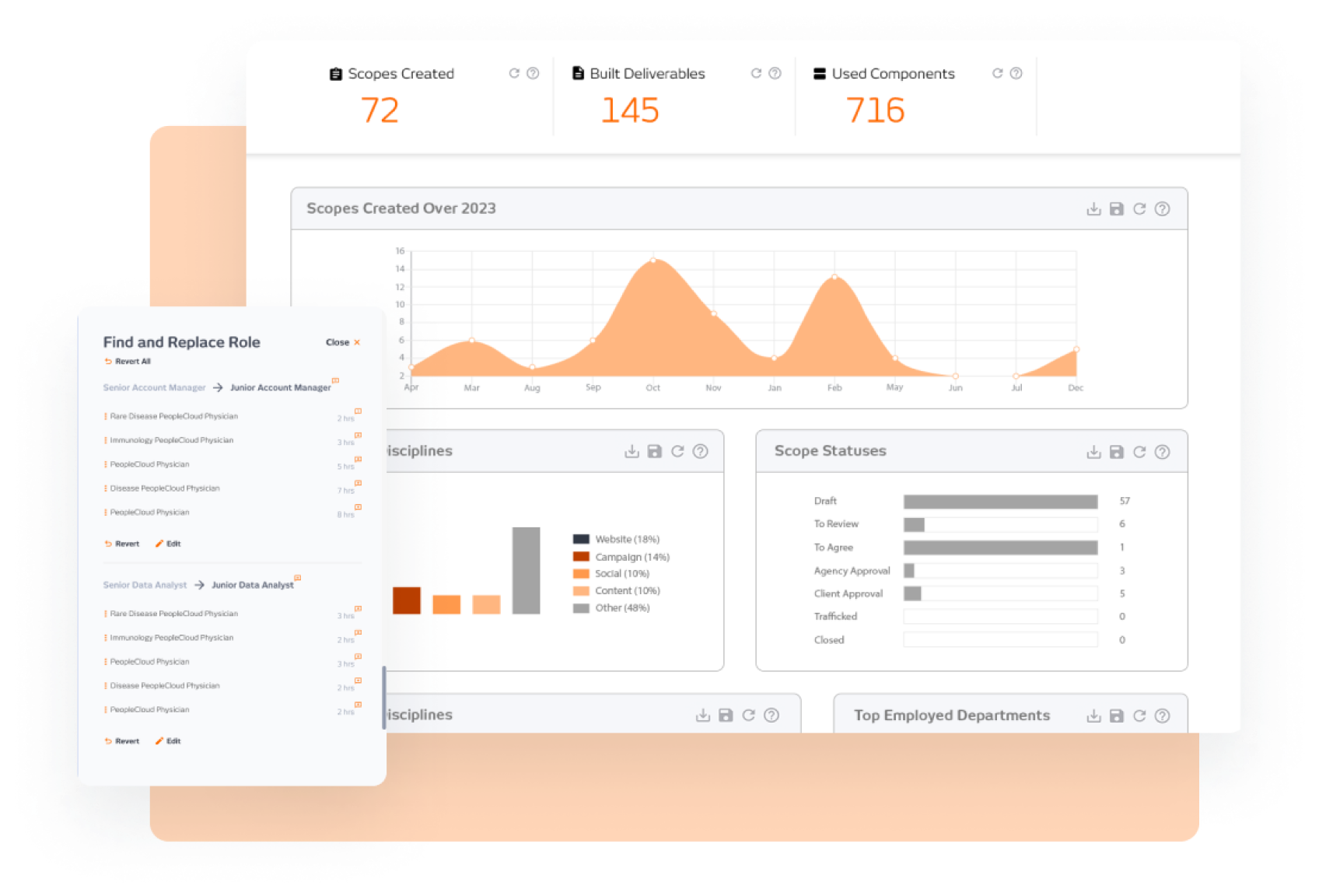Select the October peak point on the chart

pos(653,261)
